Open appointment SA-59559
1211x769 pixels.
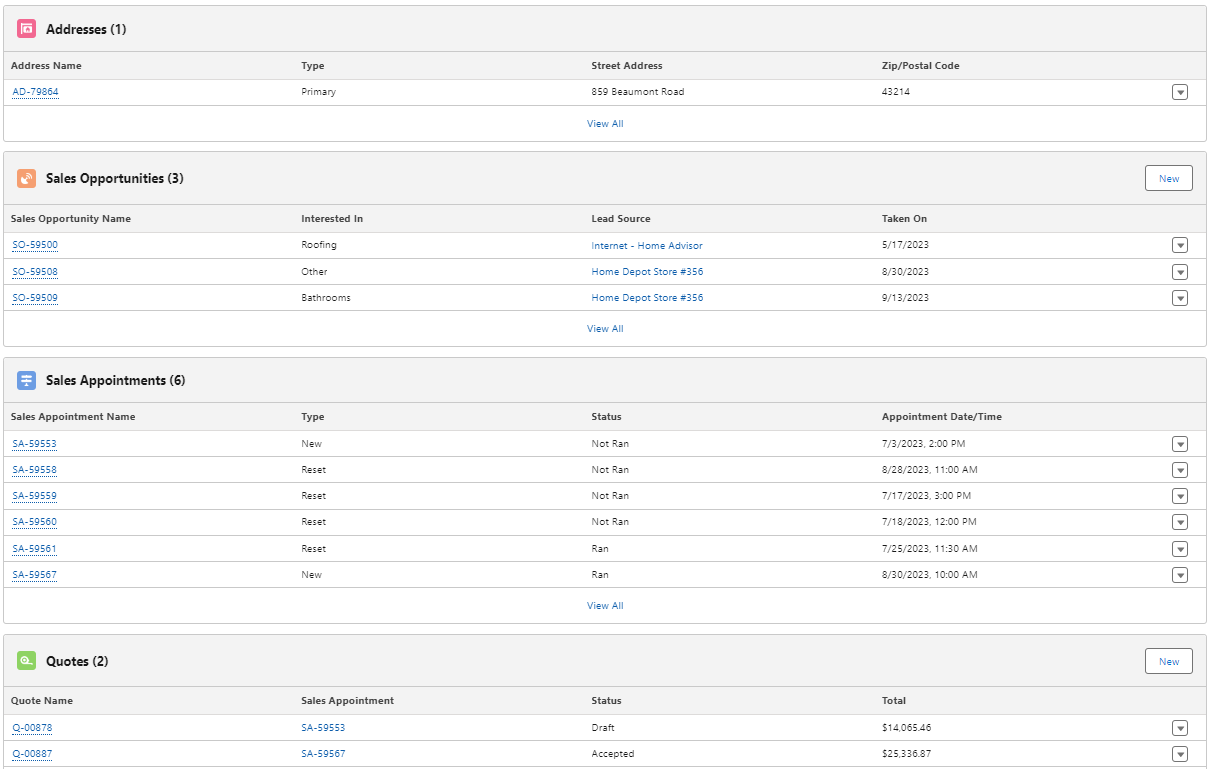[x=34, y=495]
